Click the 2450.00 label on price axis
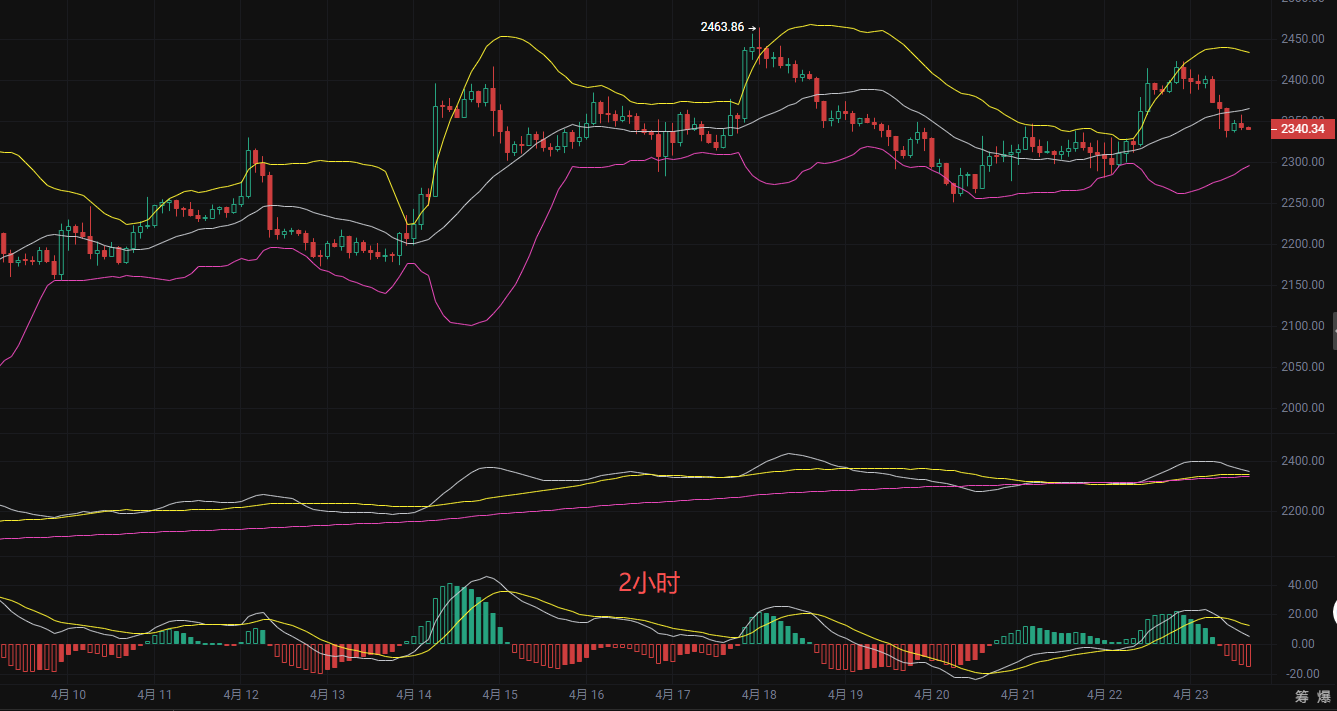 pyautogui.click(x=1303, y=39)
